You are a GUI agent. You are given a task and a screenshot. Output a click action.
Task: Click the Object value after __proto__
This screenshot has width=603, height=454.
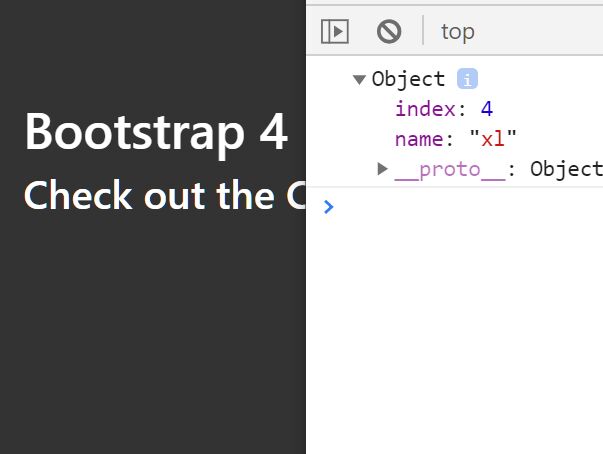click(x=566, y=169)
